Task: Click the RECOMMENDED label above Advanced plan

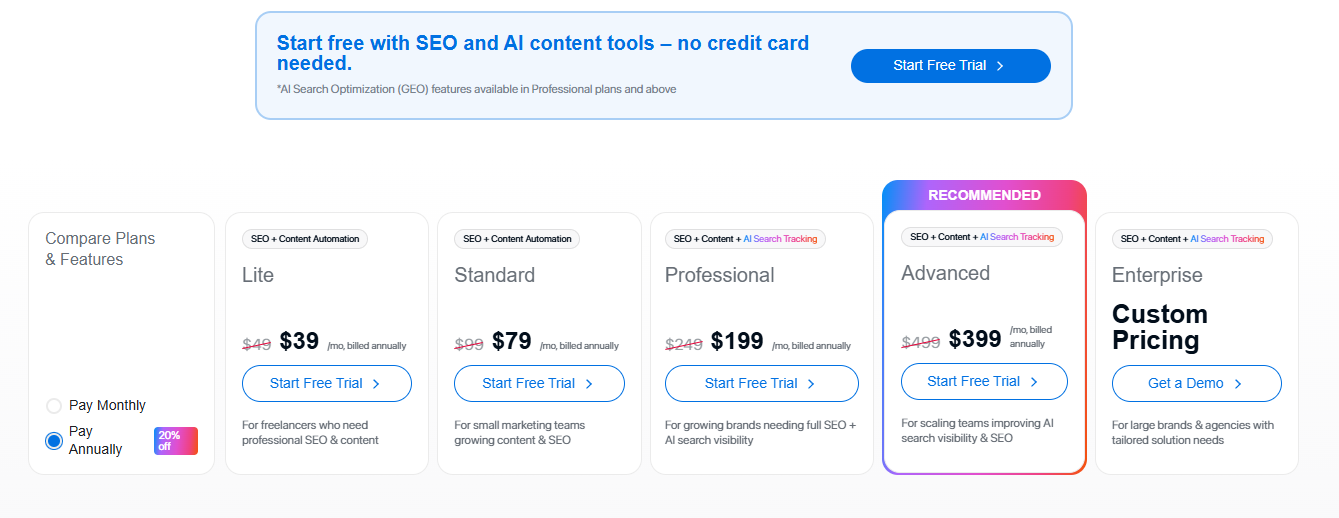Action: (x=984, y=196)
